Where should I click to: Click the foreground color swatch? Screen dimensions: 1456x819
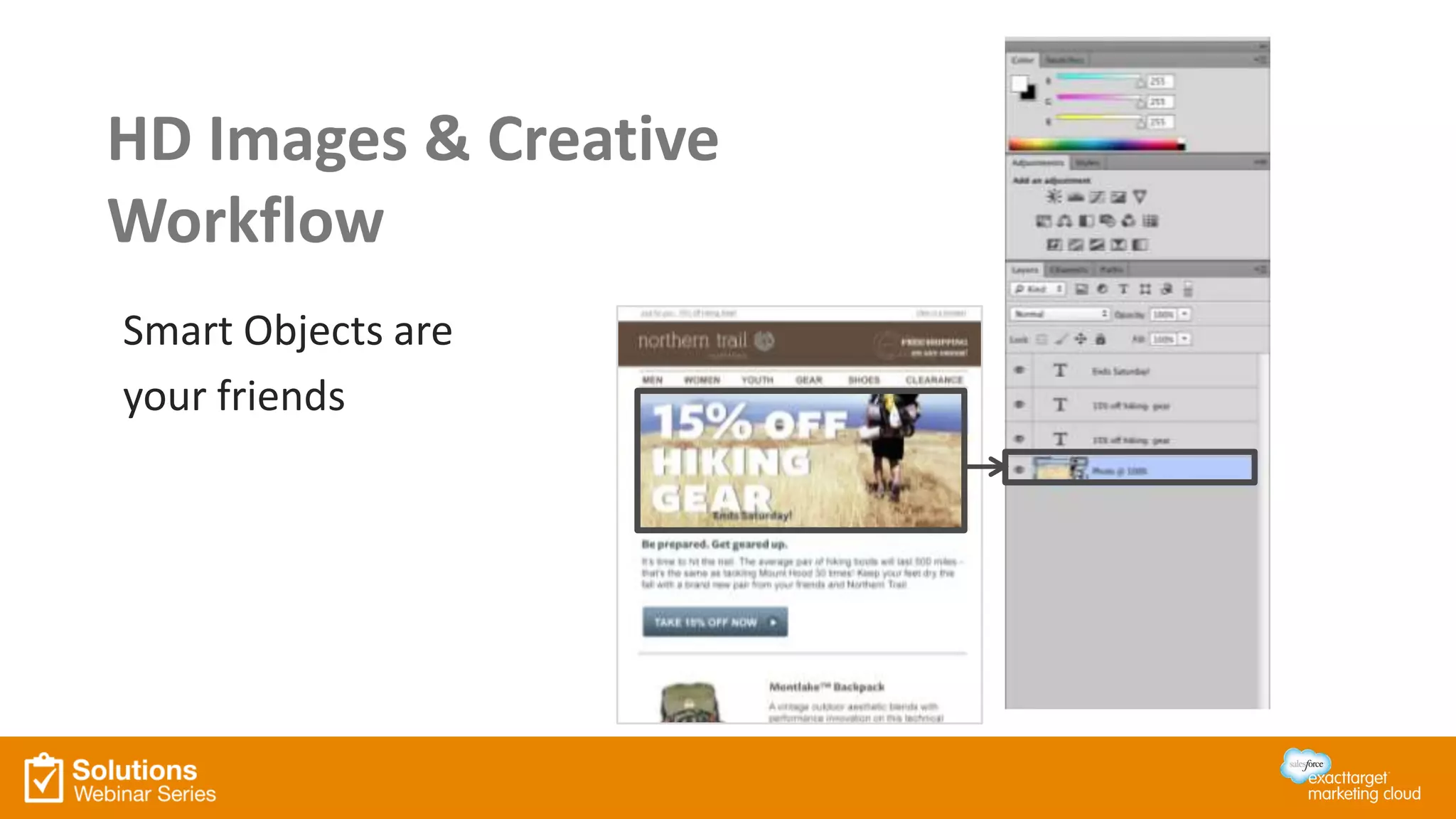(x=1019, y=83)
